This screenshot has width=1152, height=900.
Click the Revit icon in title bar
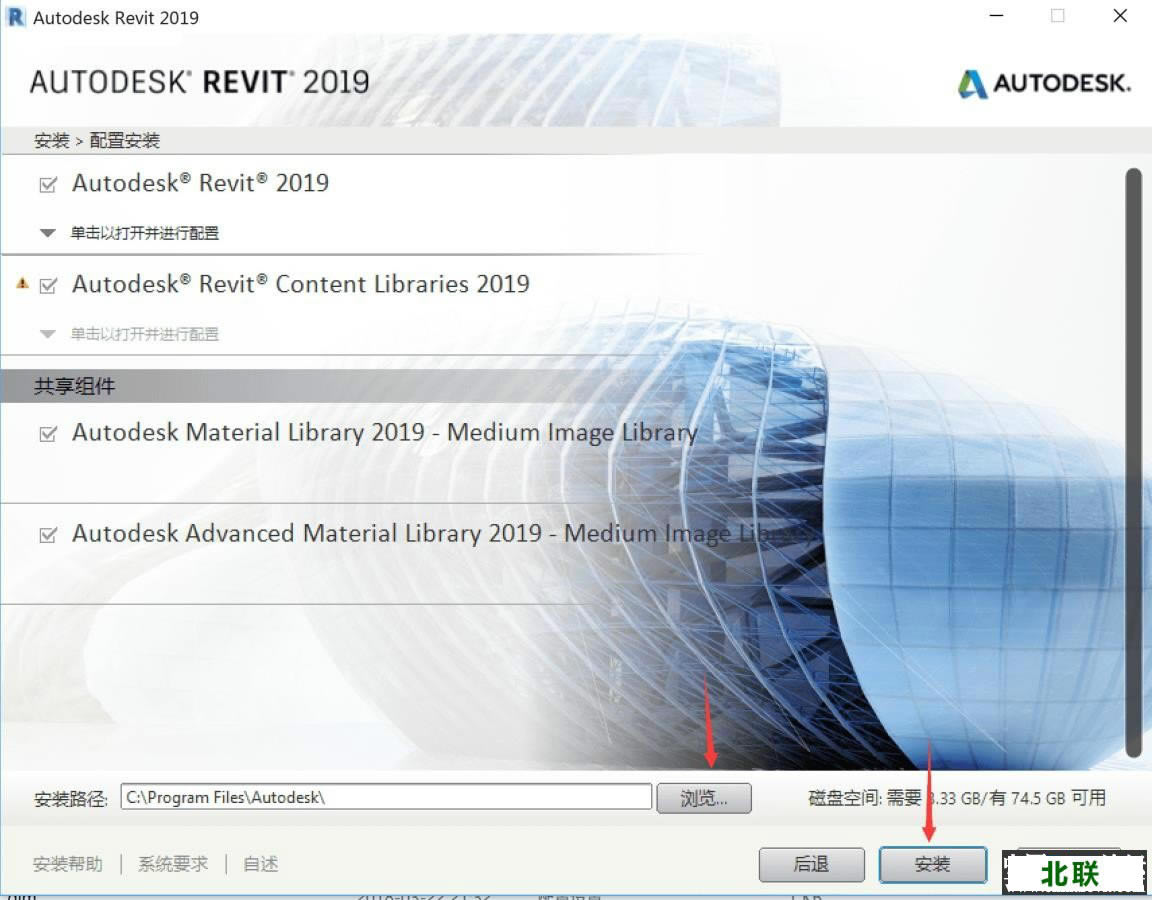pyautogui.click(x=15, y=17)
